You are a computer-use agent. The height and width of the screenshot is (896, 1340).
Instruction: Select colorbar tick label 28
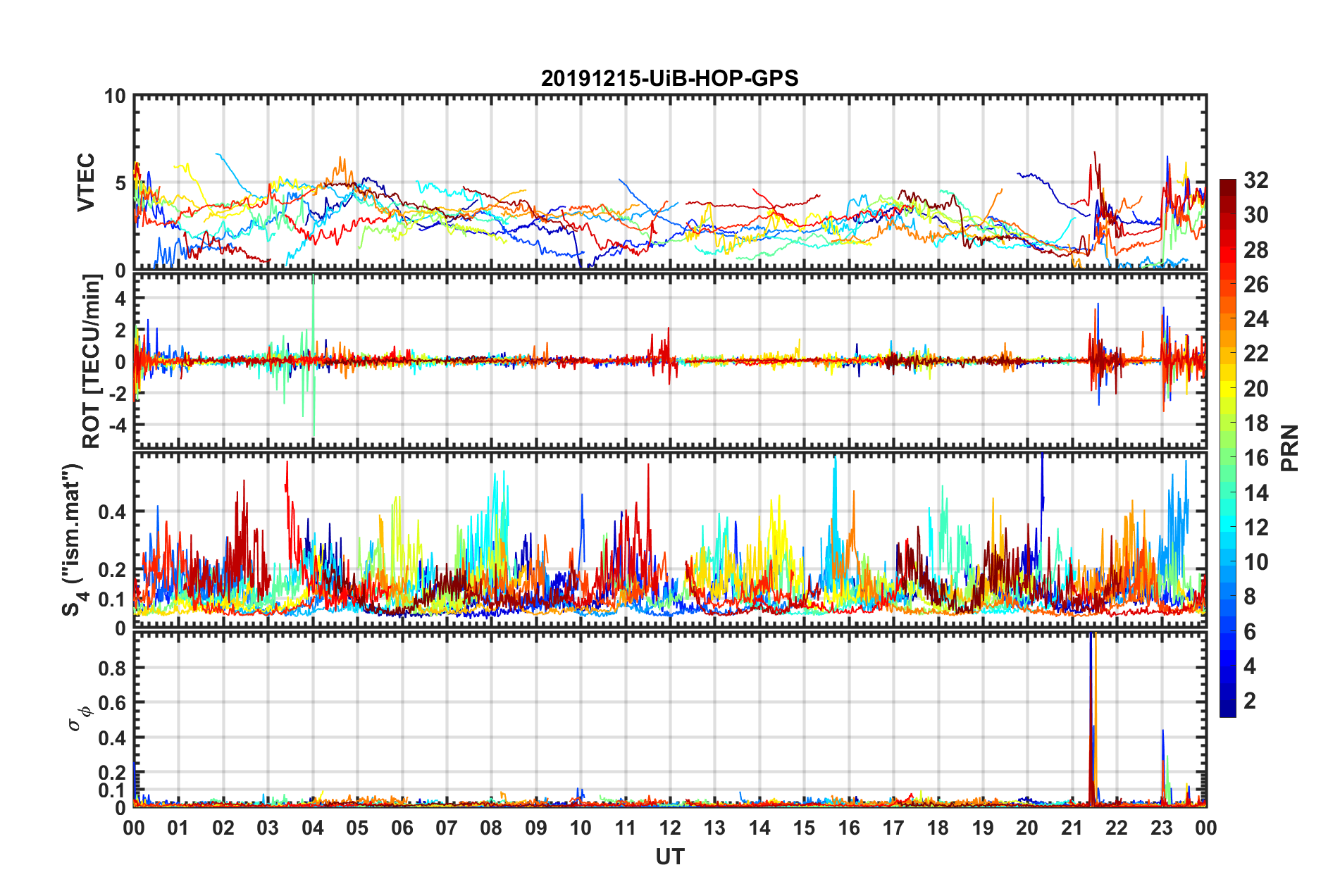click(1255, 250)
